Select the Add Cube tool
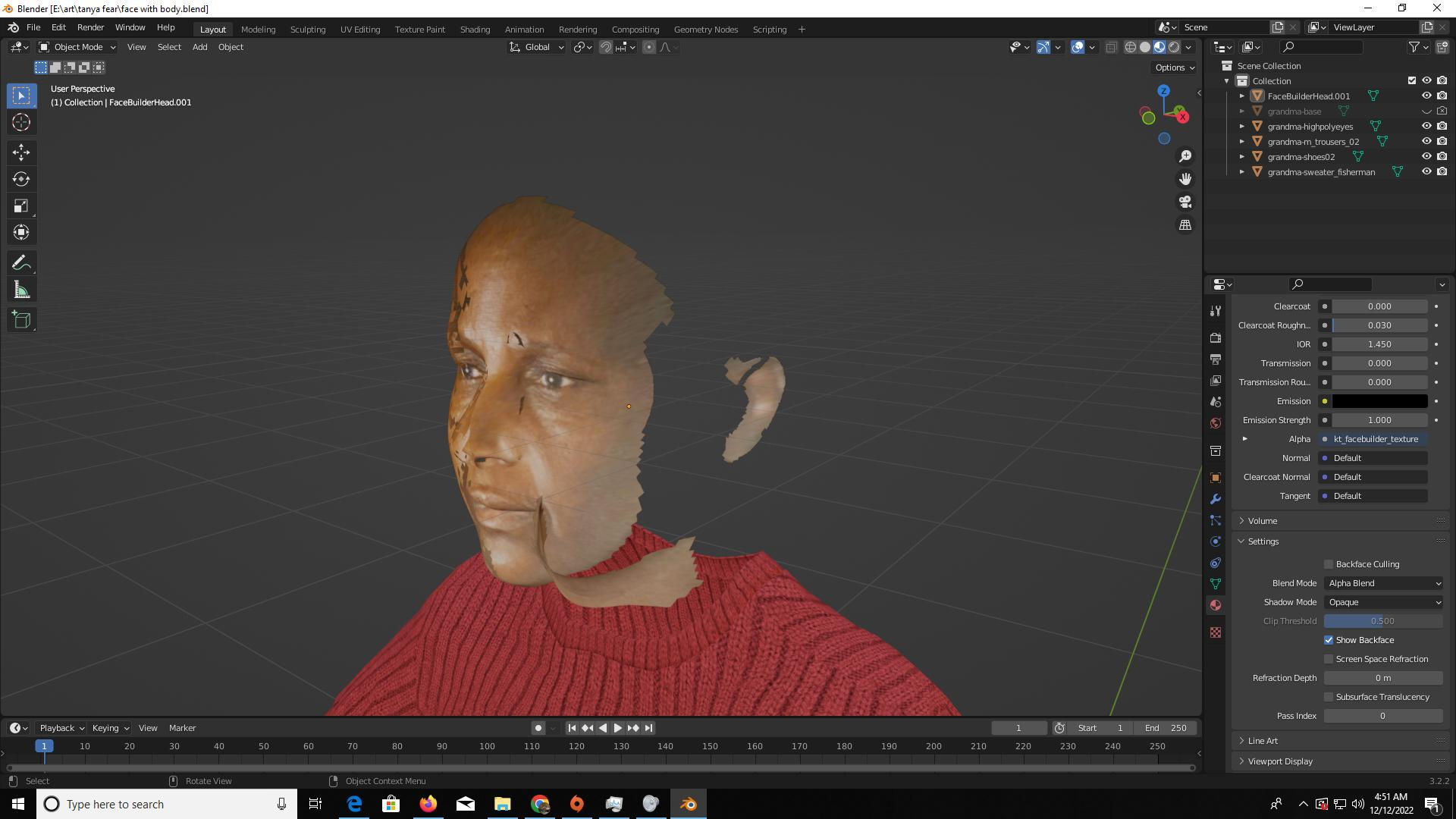This screenshot has width=1456, height=819. point(21,320)
